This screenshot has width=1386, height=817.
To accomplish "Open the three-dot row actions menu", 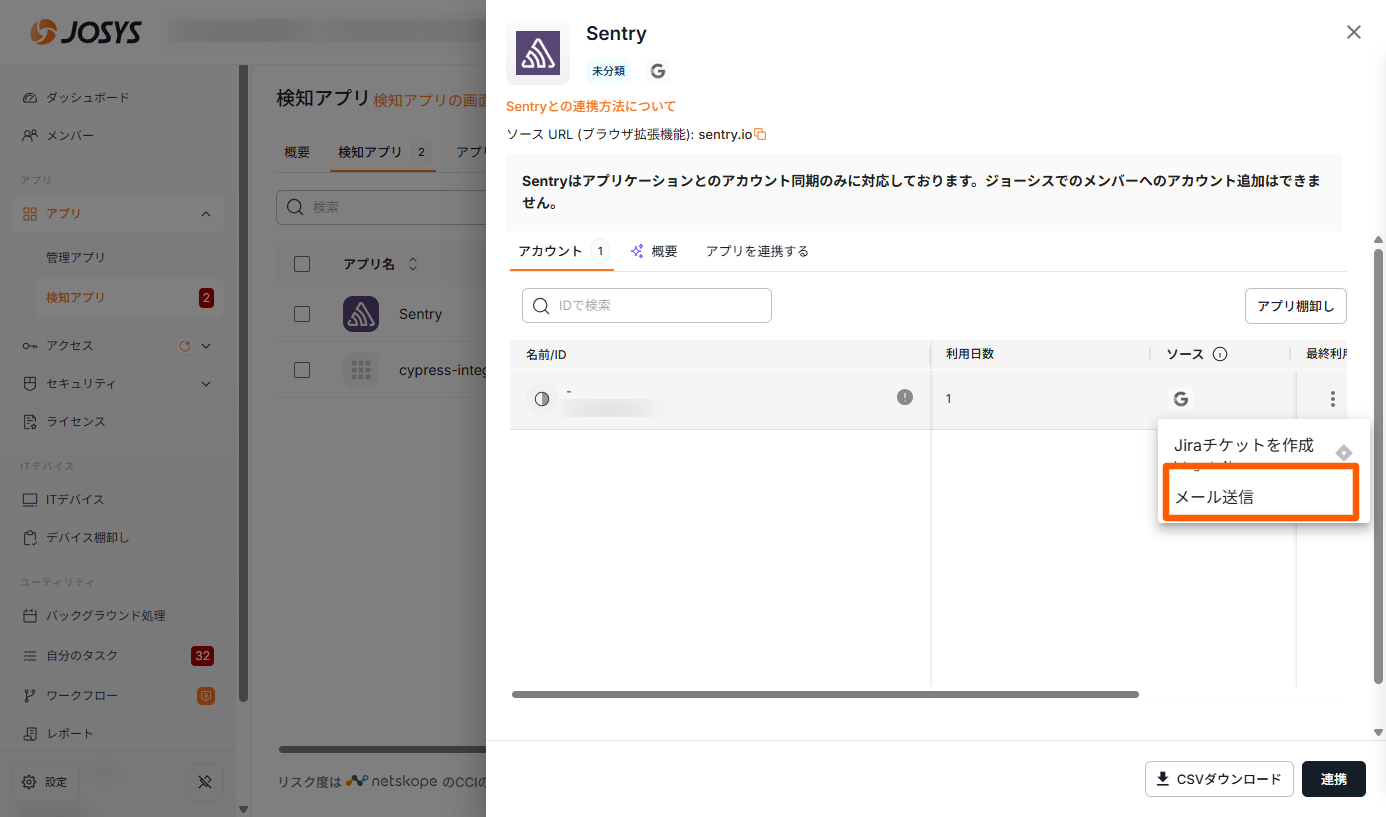I will click(x=1332, y=399).
